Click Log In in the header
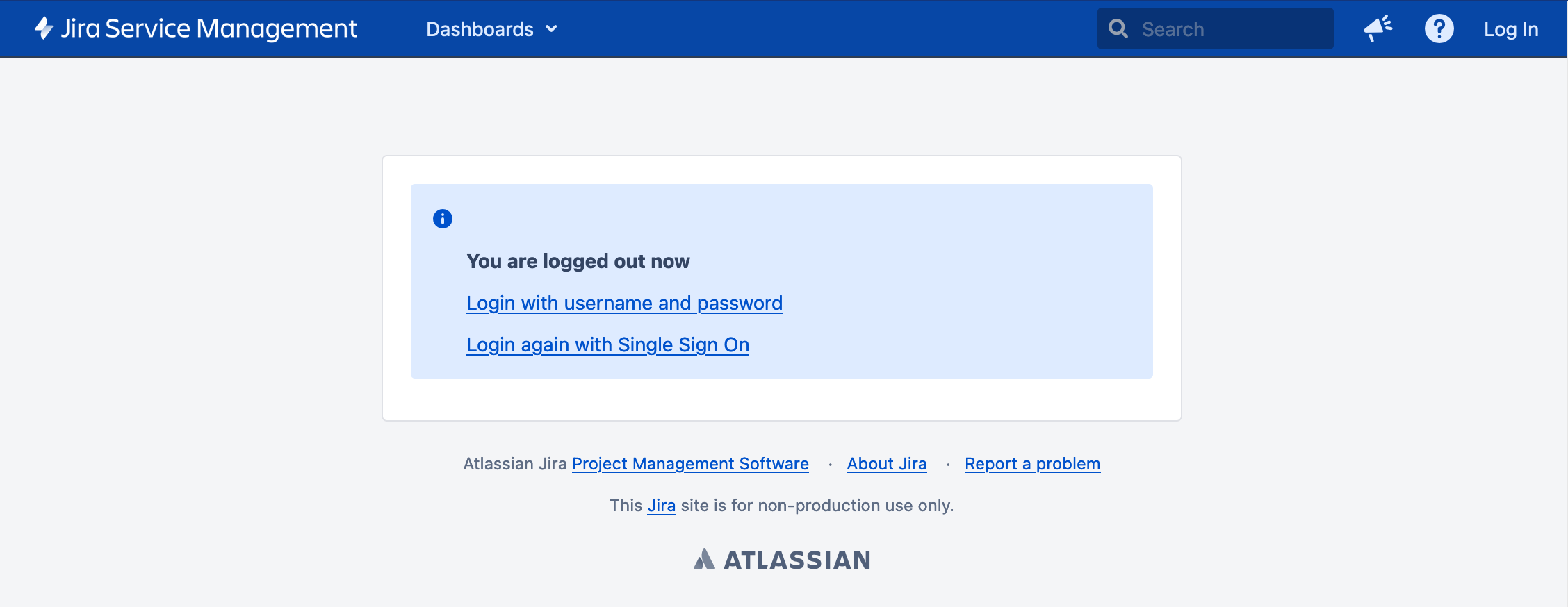 point(1511,29)
